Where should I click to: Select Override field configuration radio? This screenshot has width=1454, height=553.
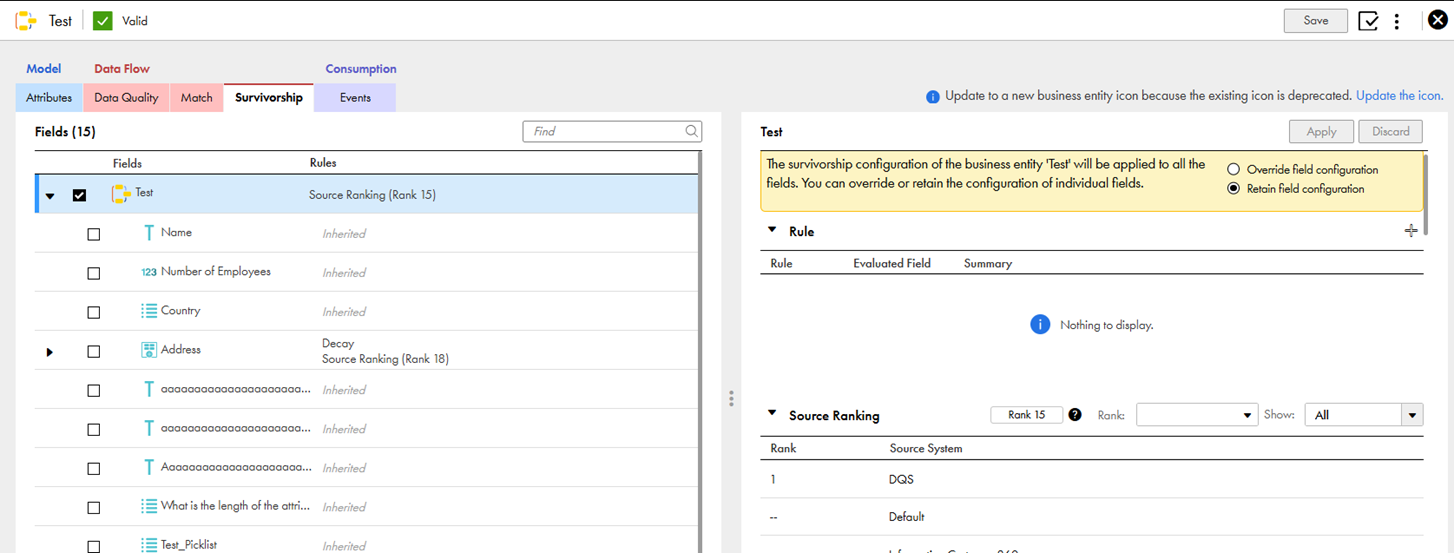(x=1233, y=170)
